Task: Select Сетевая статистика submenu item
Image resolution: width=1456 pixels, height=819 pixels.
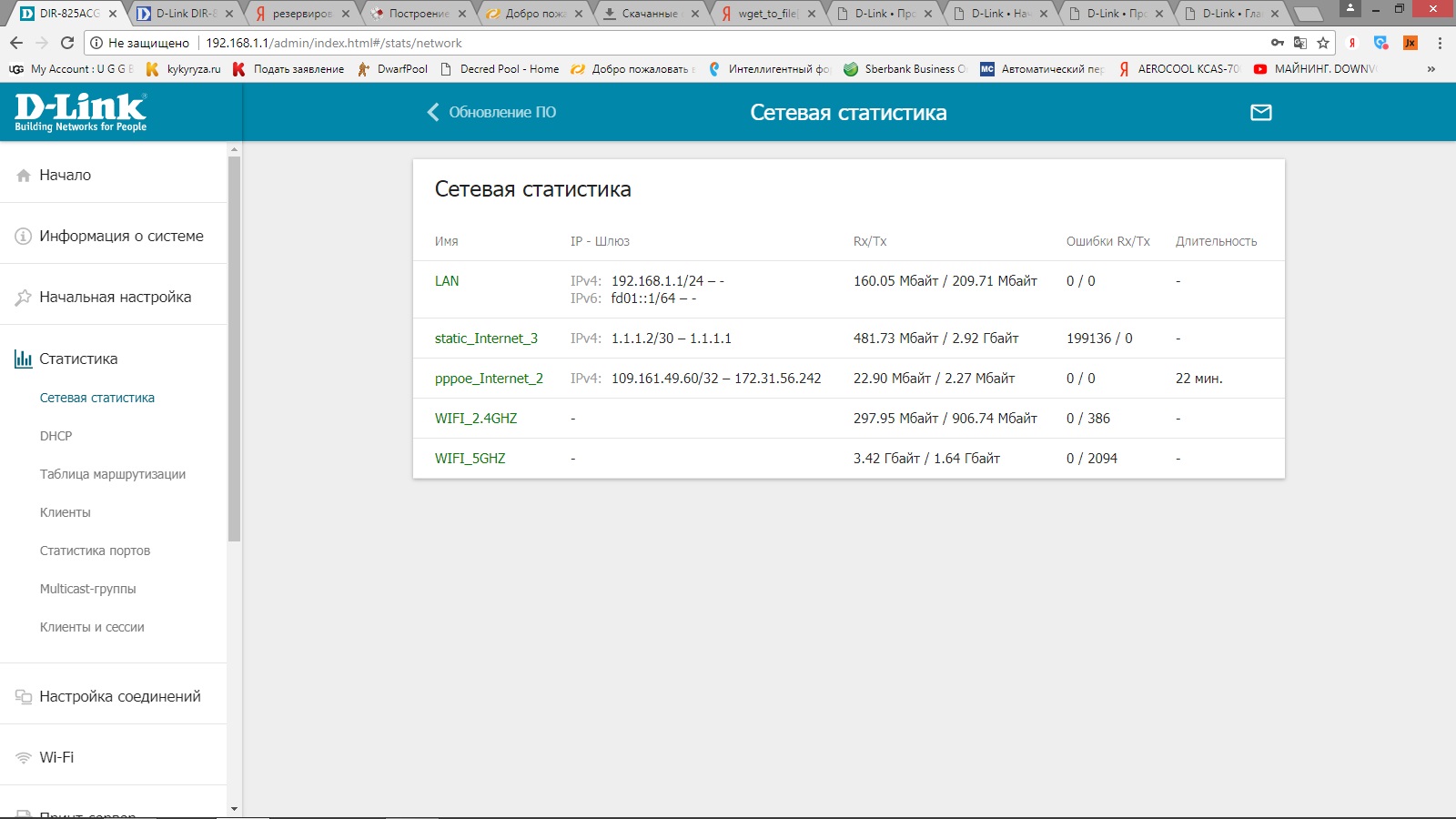Action: coord(97,398)
